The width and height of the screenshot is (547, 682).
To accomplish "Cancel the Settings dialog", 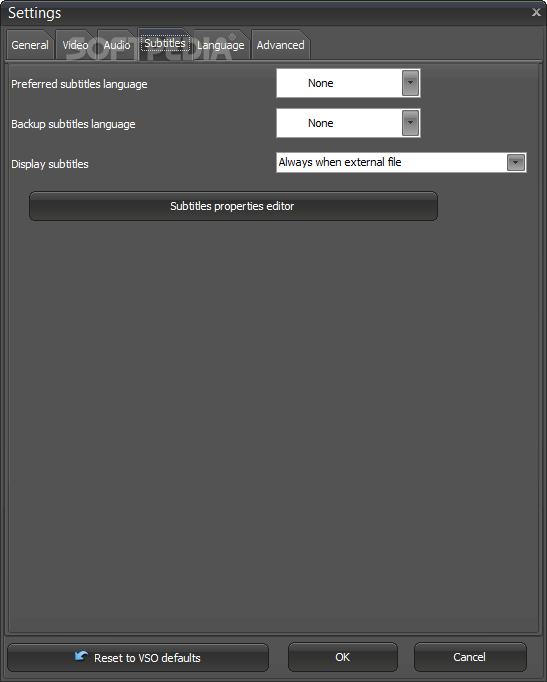I will (470, 657).
